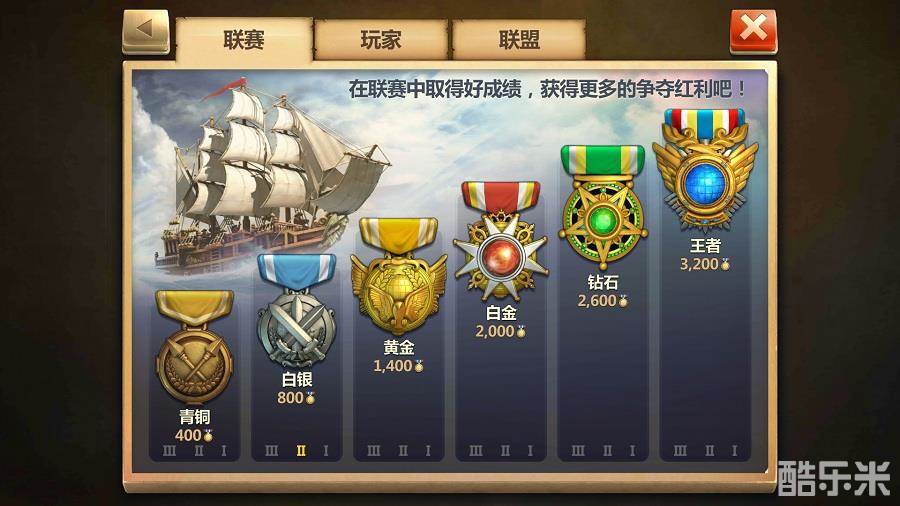This screenshot has width=900, height=506.
Task: Open the 联盟 tab
Action: point(519,40)
